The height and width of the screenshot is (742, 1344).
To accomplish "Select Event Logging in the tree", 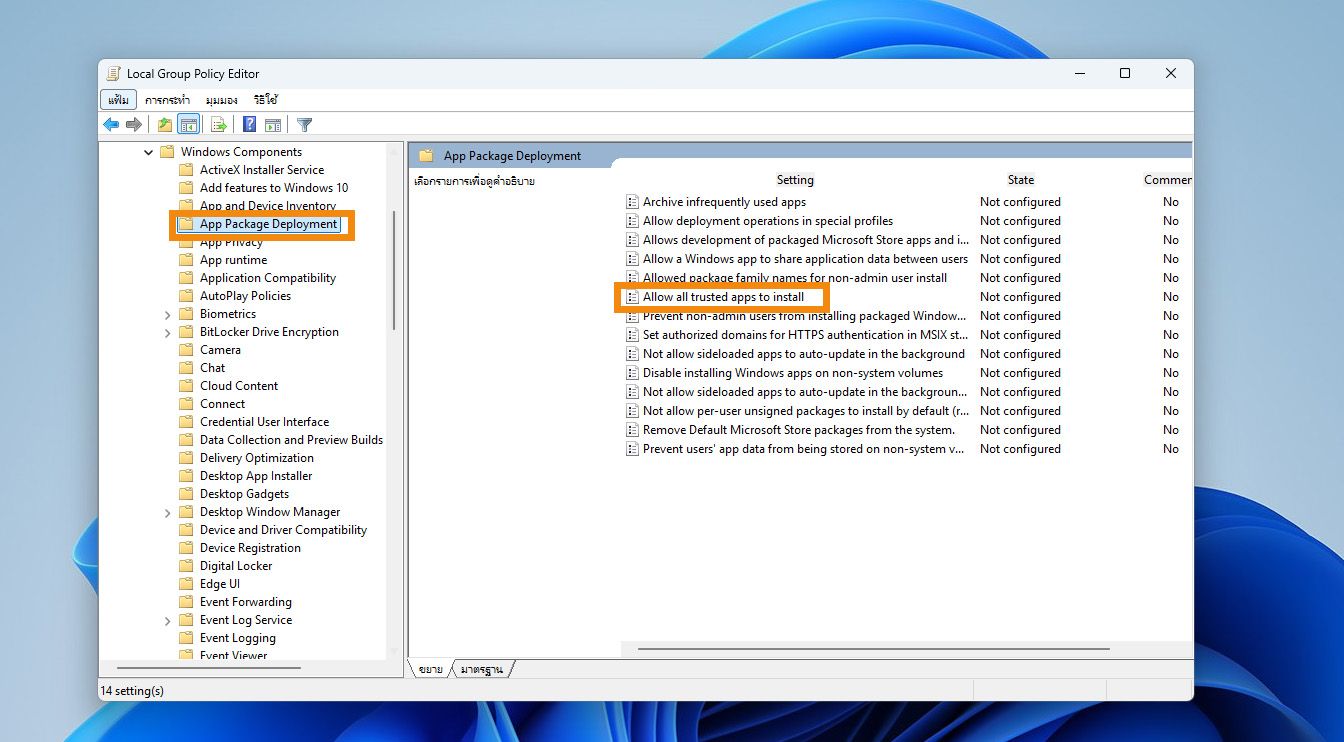I will click(238, 638).
